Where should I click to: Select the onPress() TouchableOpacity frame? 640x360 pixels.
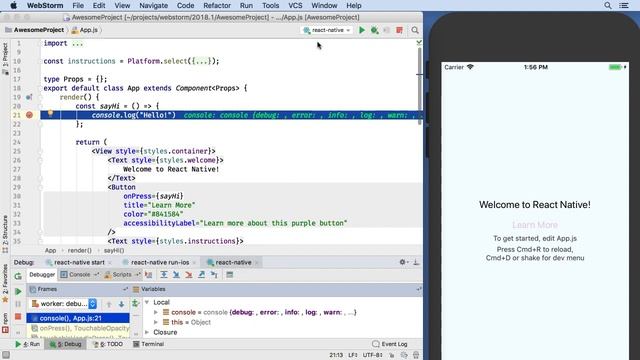tap(80, 328)
